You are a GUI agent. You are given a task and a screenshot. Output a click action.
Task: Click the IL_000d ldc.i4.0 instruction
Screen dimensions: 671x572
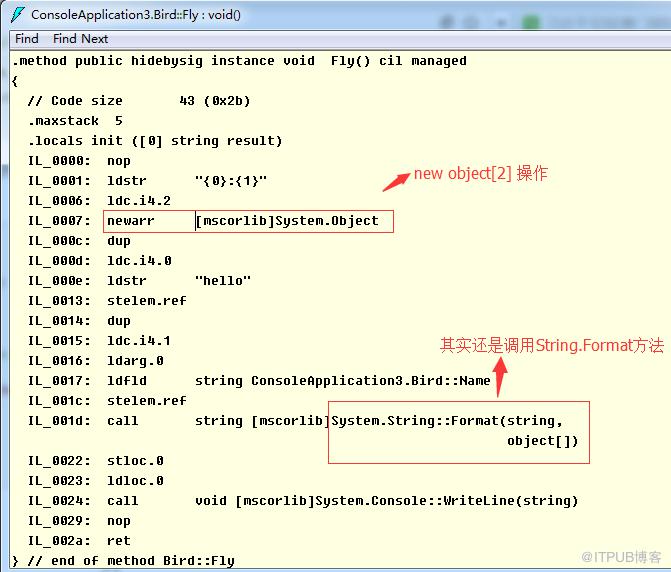[100, 261]
